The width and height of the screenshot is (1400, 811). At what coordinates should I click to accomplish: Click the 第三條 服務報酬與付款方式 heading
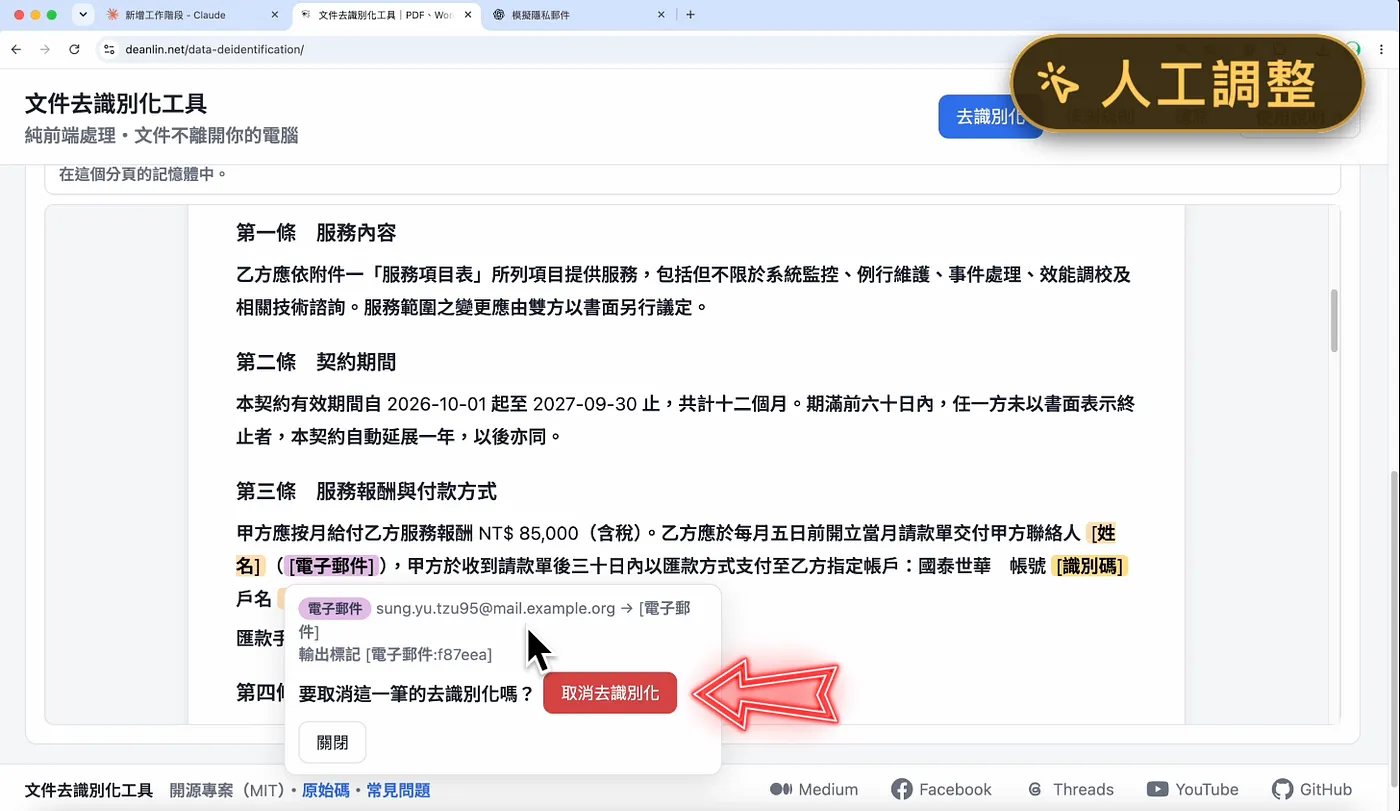(366, 491)
